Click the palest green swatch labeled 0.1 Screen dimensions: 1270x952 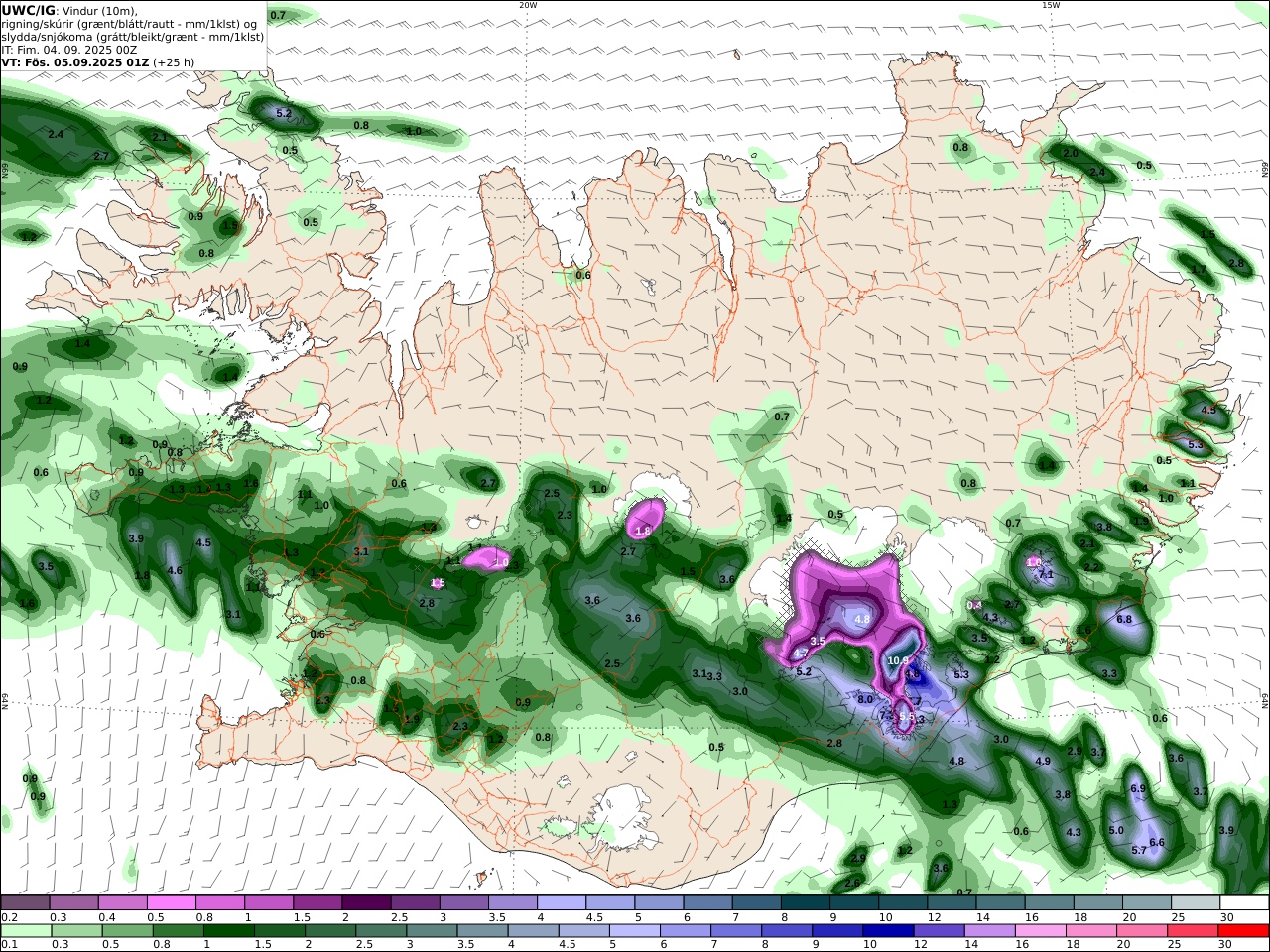pyautogui.click(x=25, y=931)
